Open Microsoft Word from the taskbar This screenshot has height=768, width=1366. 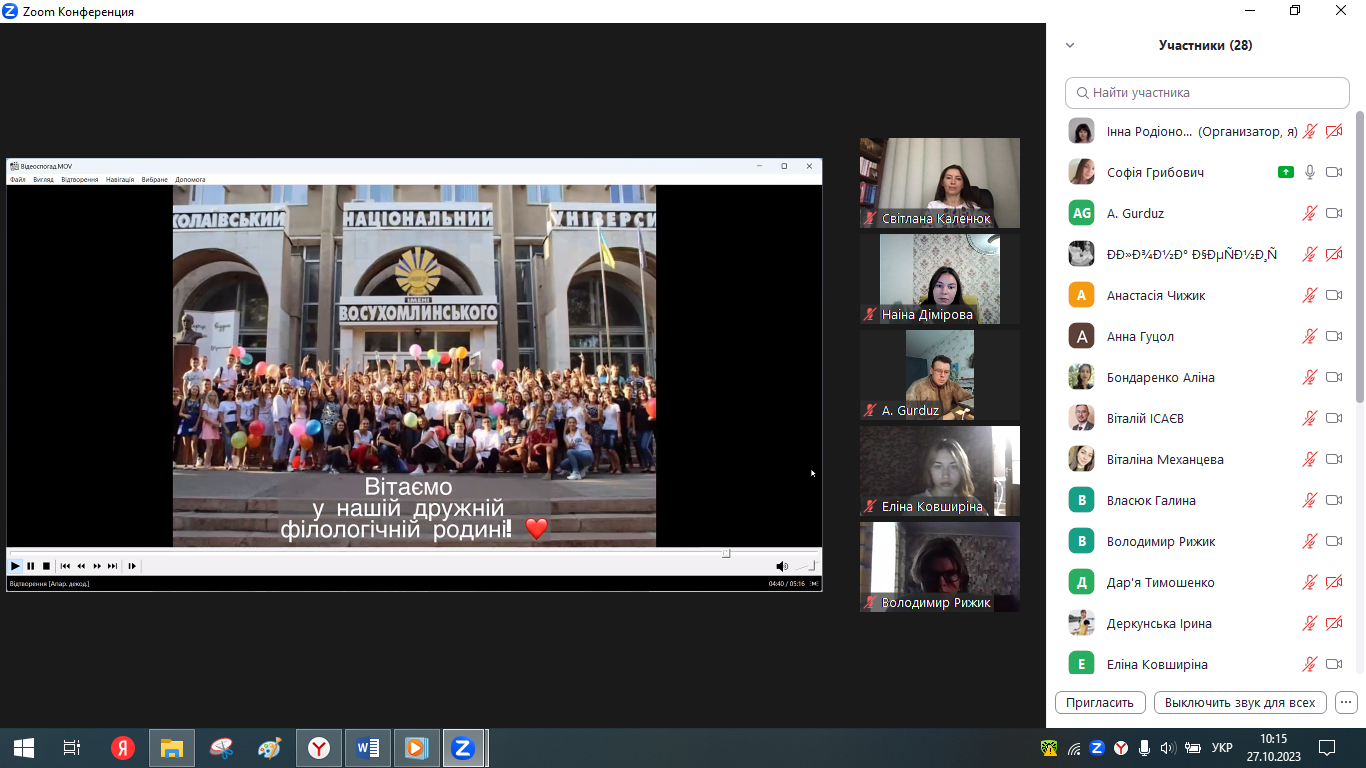click(x=367, y=747)
